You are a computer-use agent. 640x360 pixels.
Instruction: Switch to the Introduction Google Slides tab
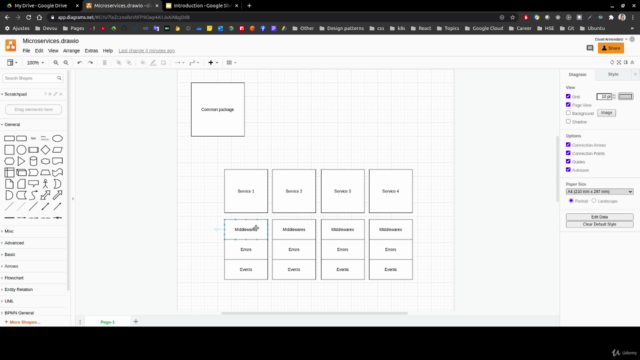point(202,6)
